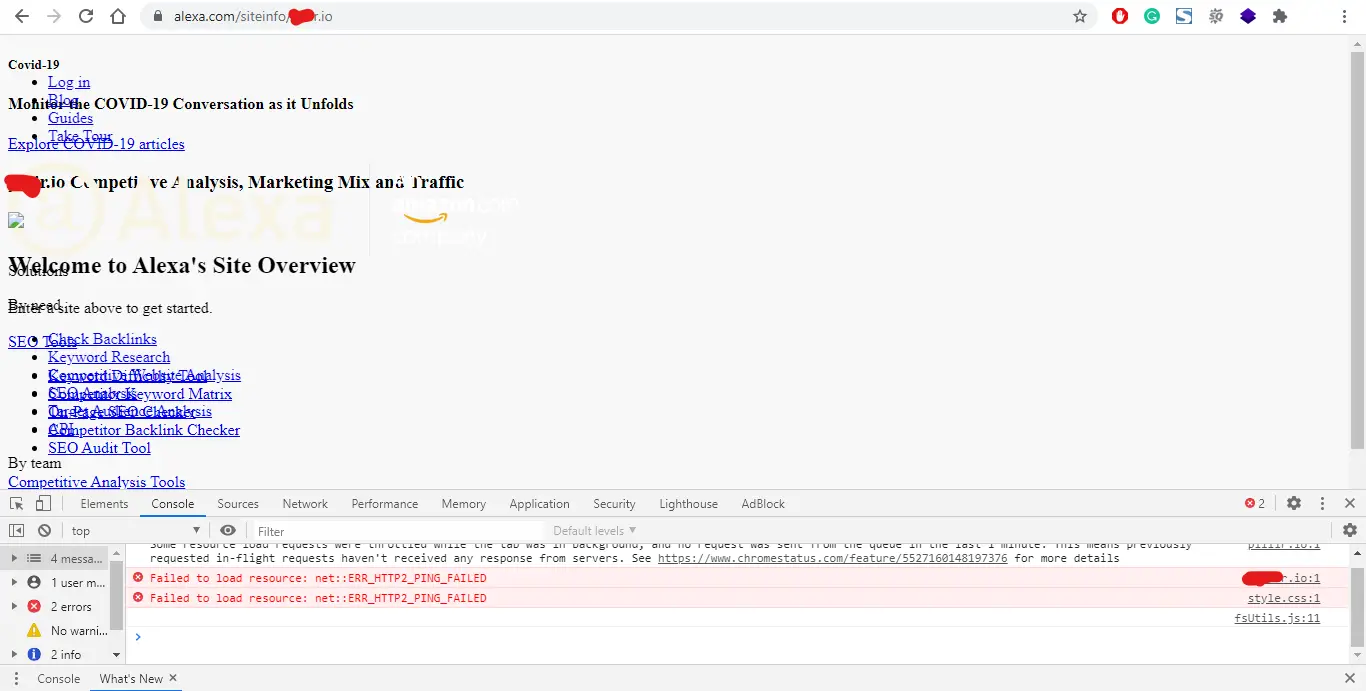Image resolution: width=1366 pixels, height=691 pixels.
Task: Open the fsUtils.js:11 source link
Action: [1277, 618]
